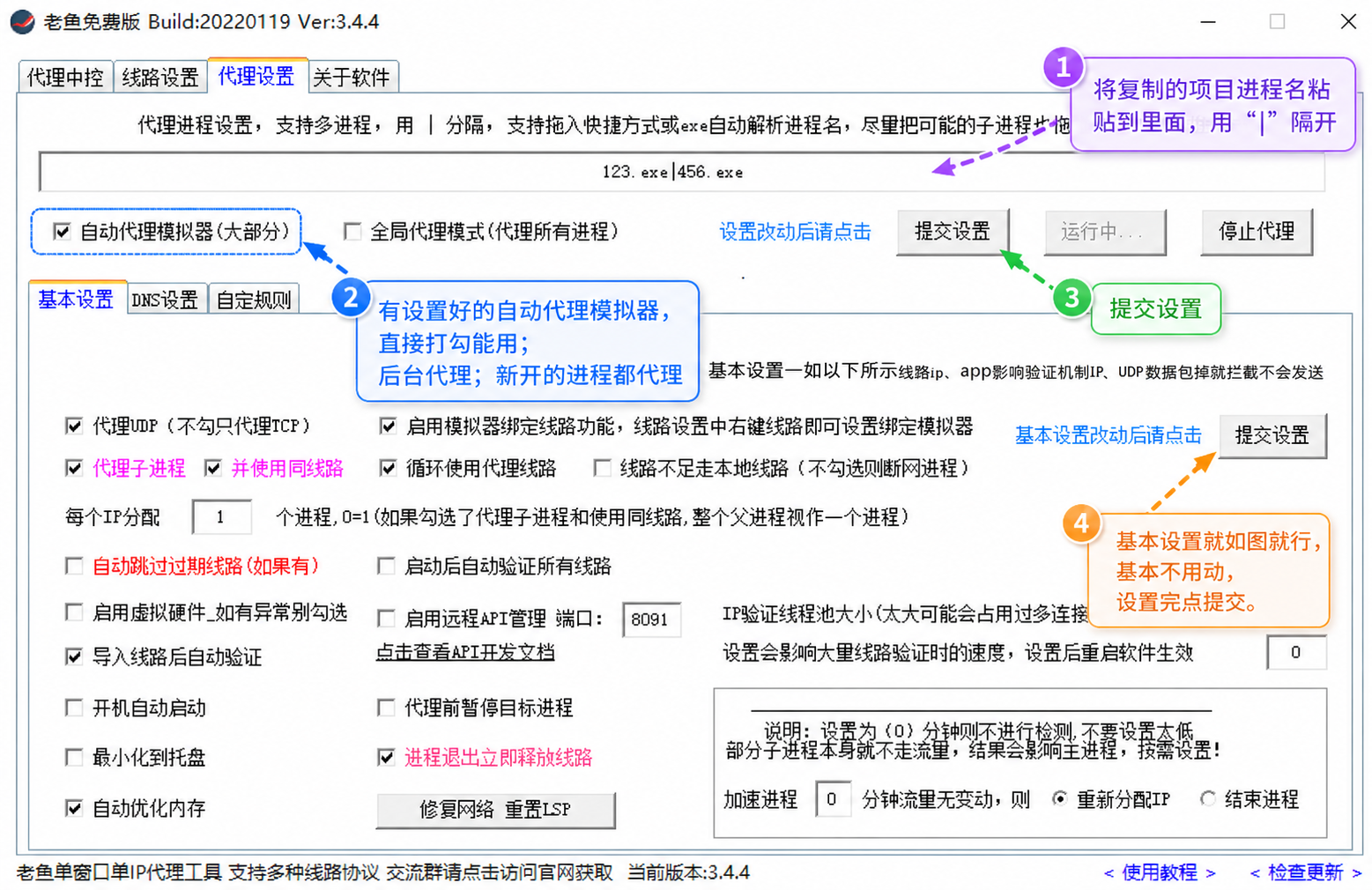The image size is (1372, 890).
Task: Click 提交设置 button after 基本设置改动后请点击
Action: coord(1272,435)
